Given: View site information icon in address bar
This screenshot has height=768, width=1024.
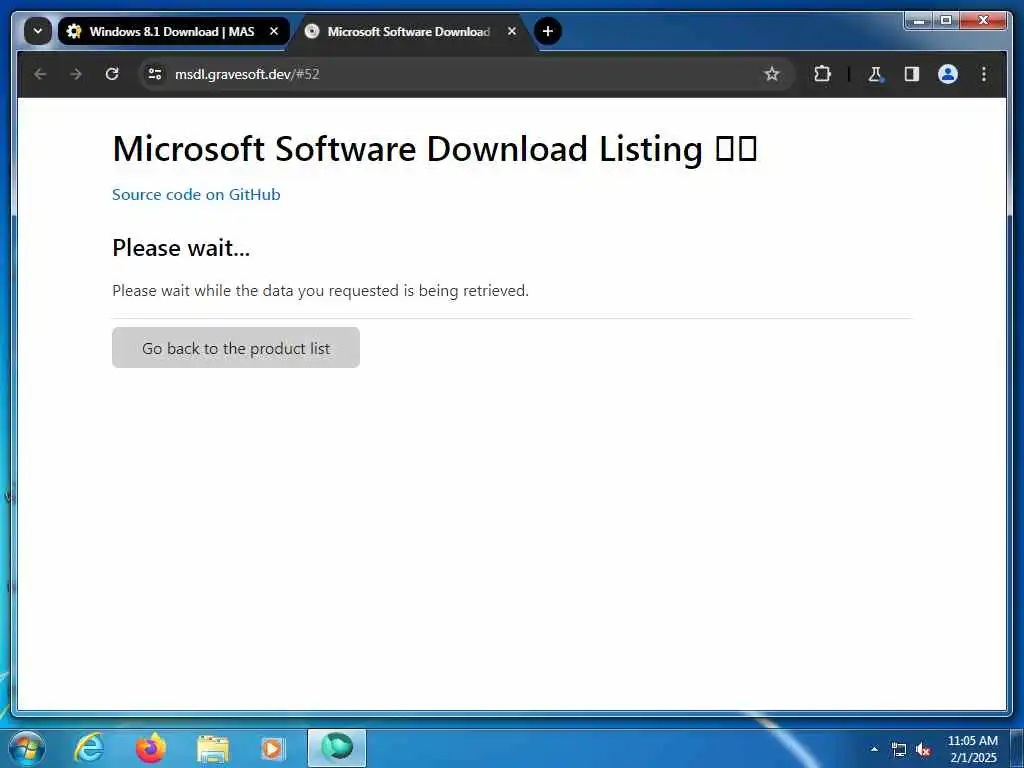Looking at the screenshot, I should point(155,74).
